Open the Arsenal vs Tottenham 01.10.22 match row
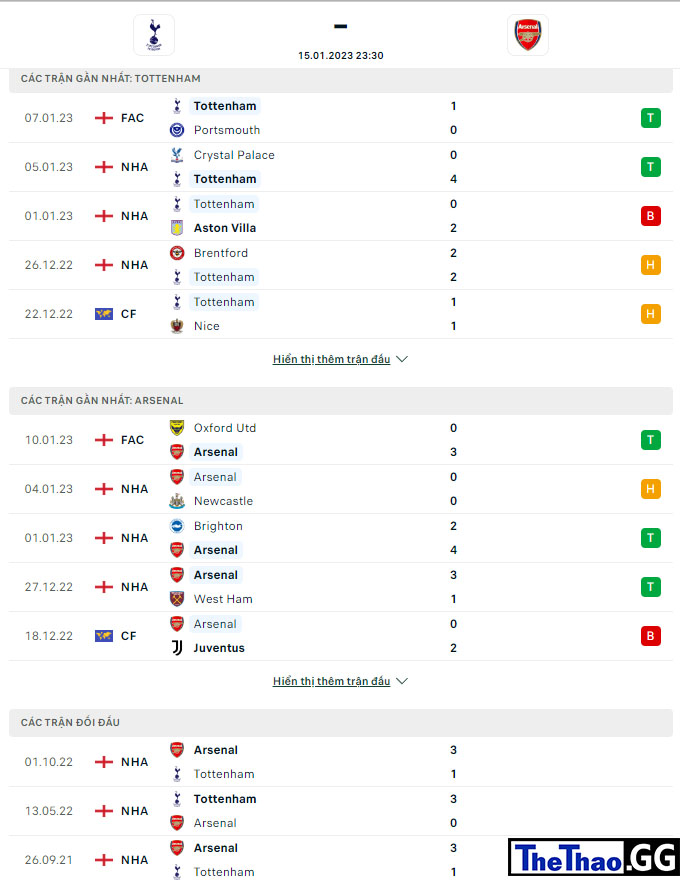The image size is (680, 880). coord(341,762)
